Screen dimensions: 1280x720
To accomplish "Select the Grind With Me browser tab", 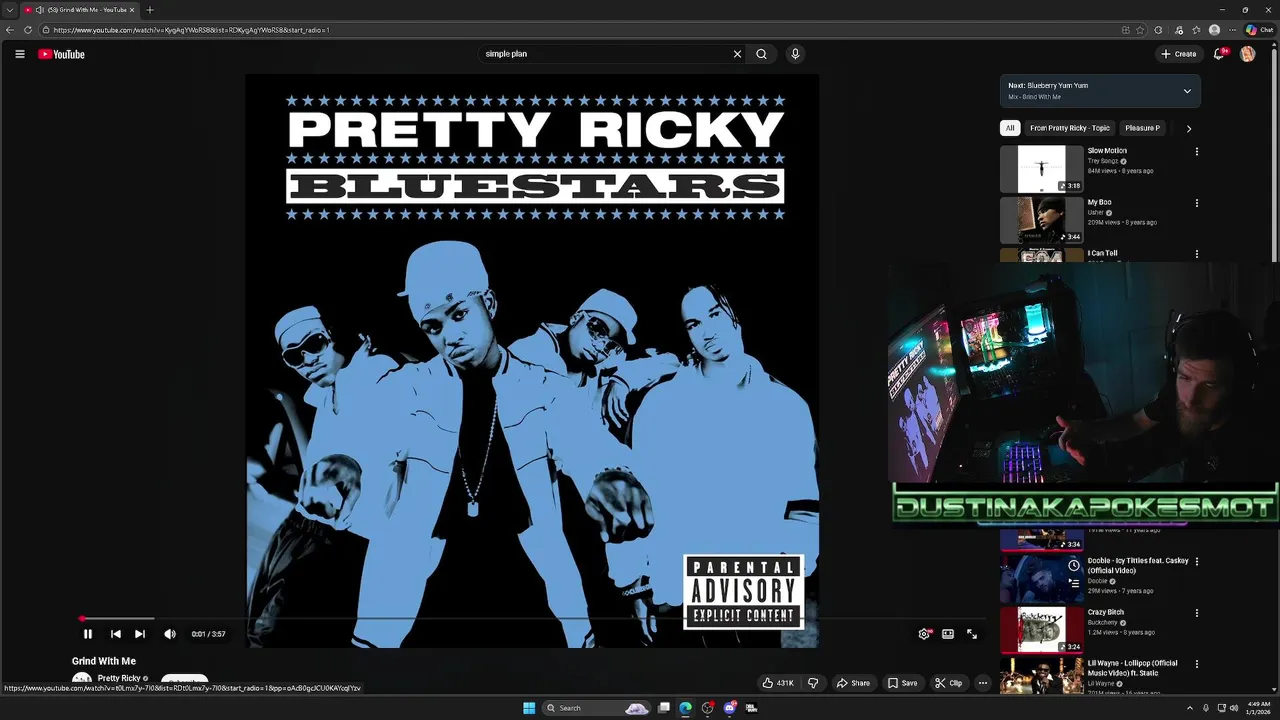I will coord(80,10).
